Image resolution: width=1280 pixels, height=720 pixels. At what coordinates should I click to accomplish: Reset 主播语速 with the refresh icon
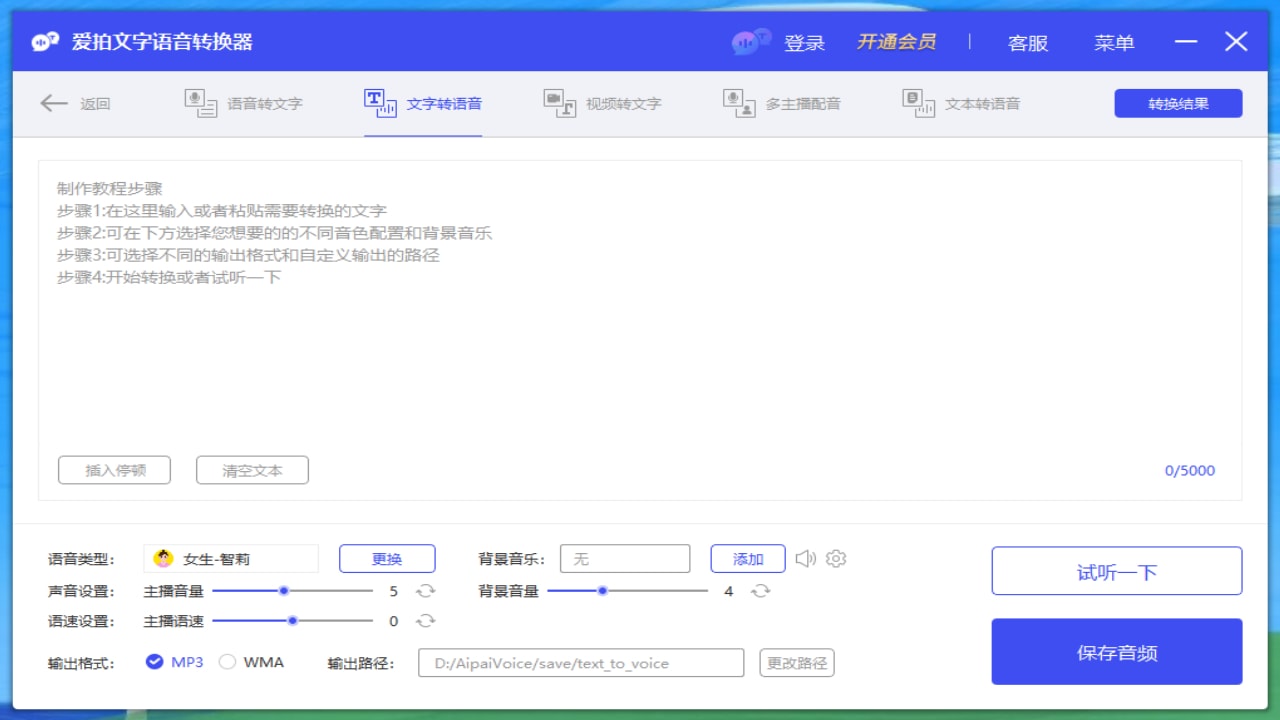click(x=427, y=621)
